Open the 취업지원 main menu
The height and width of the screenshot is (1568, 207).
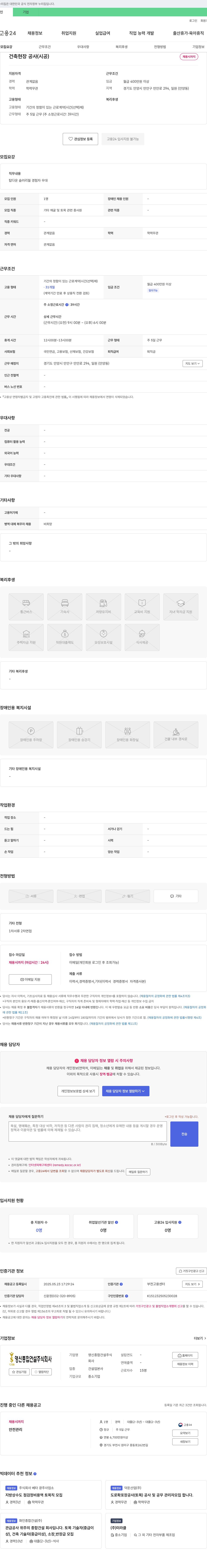[69, 33]
